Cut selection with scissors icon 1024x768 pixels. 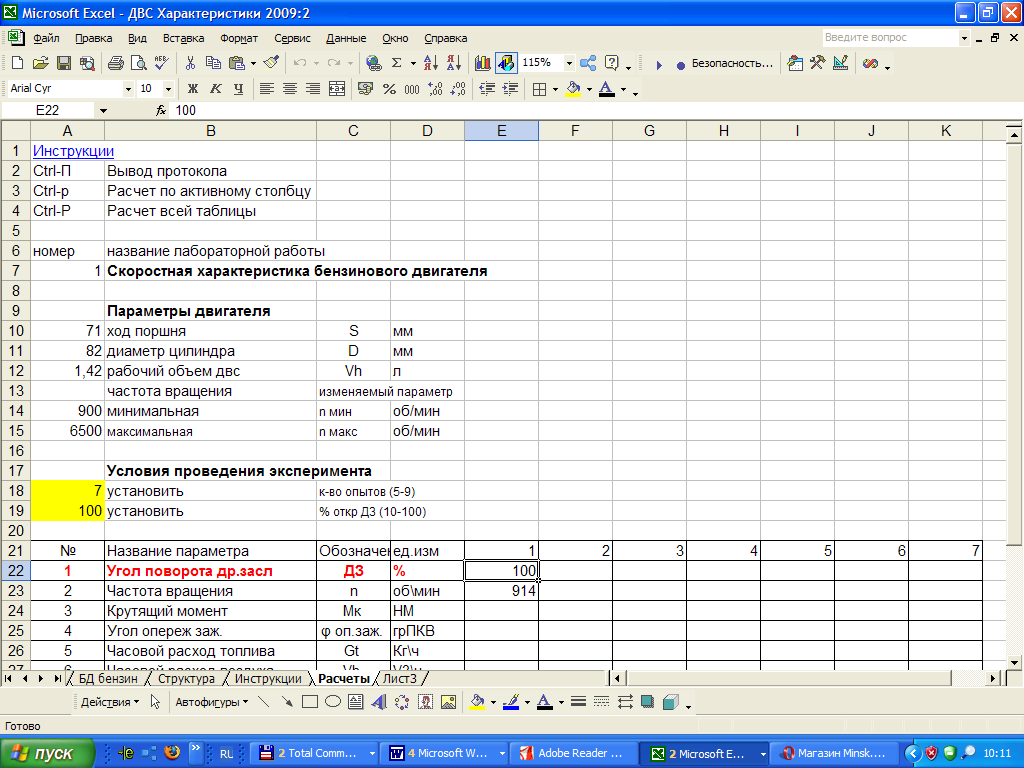coord(190,63)
